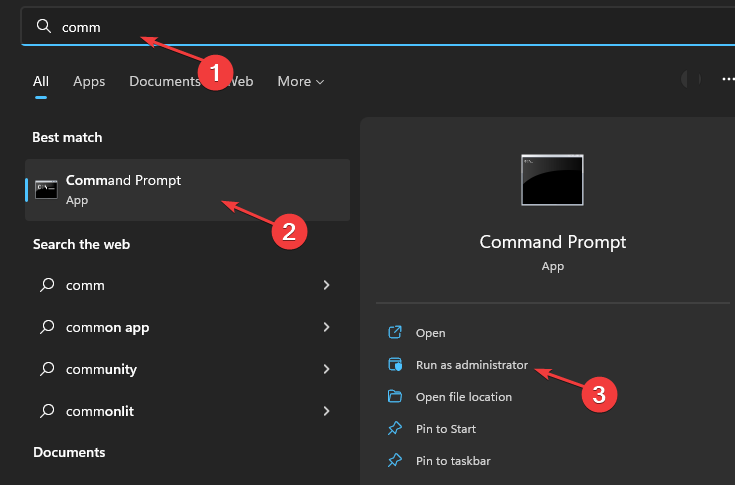Click the Pin to Start pin icon
The image size is (735, 485).
(x=395, y=428)
